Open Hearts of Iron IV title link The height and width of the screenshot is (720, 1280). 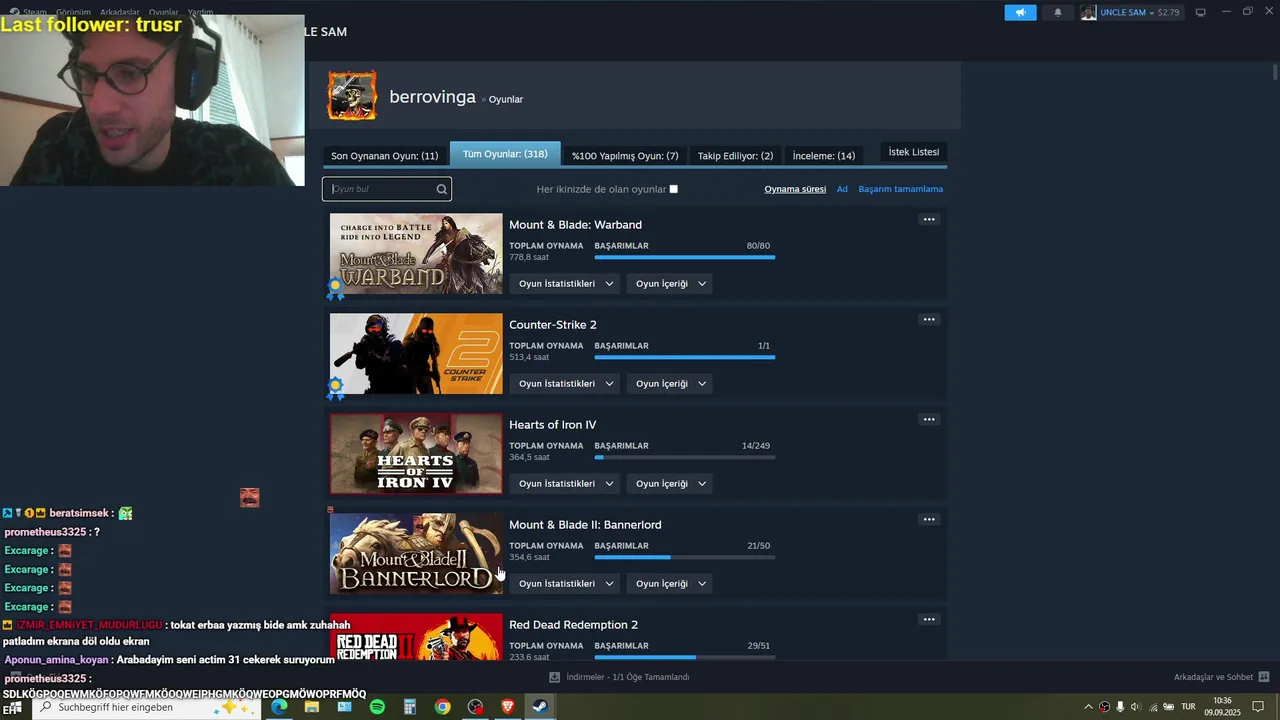point(552,425)
